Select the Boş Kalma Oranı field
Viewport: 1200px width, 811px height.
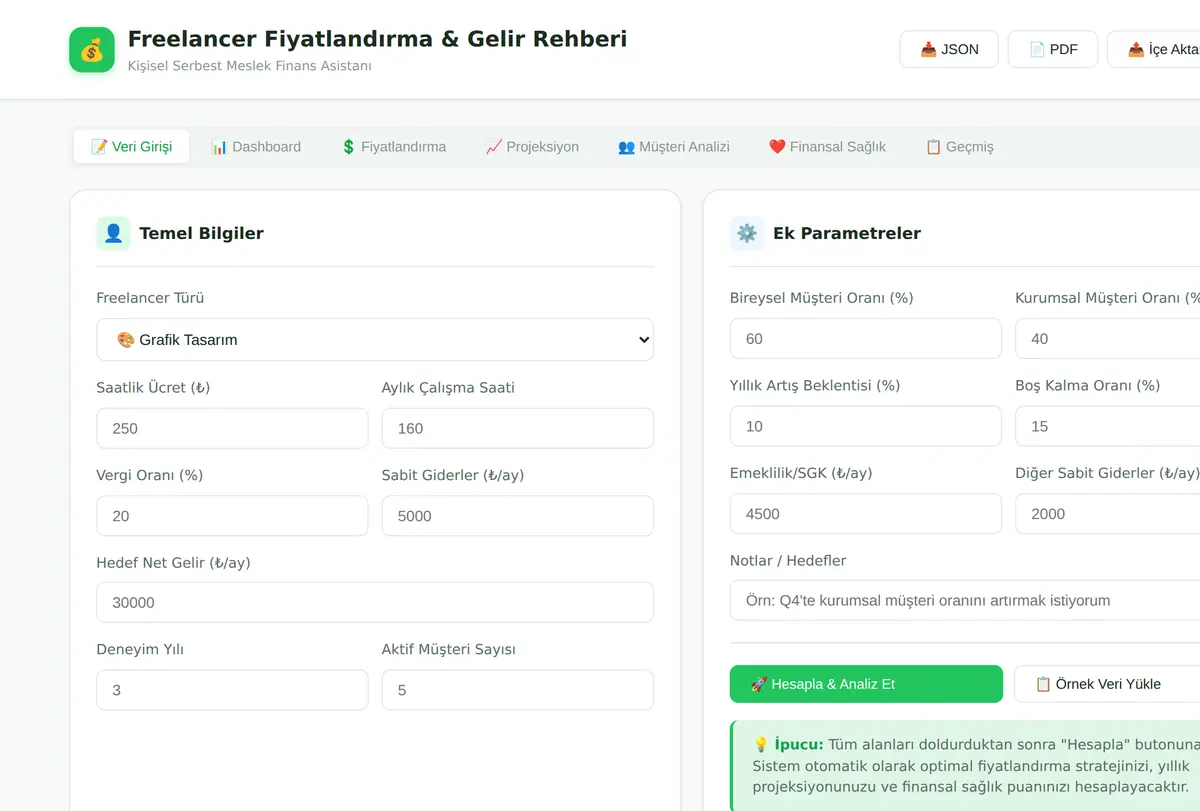1108,426
